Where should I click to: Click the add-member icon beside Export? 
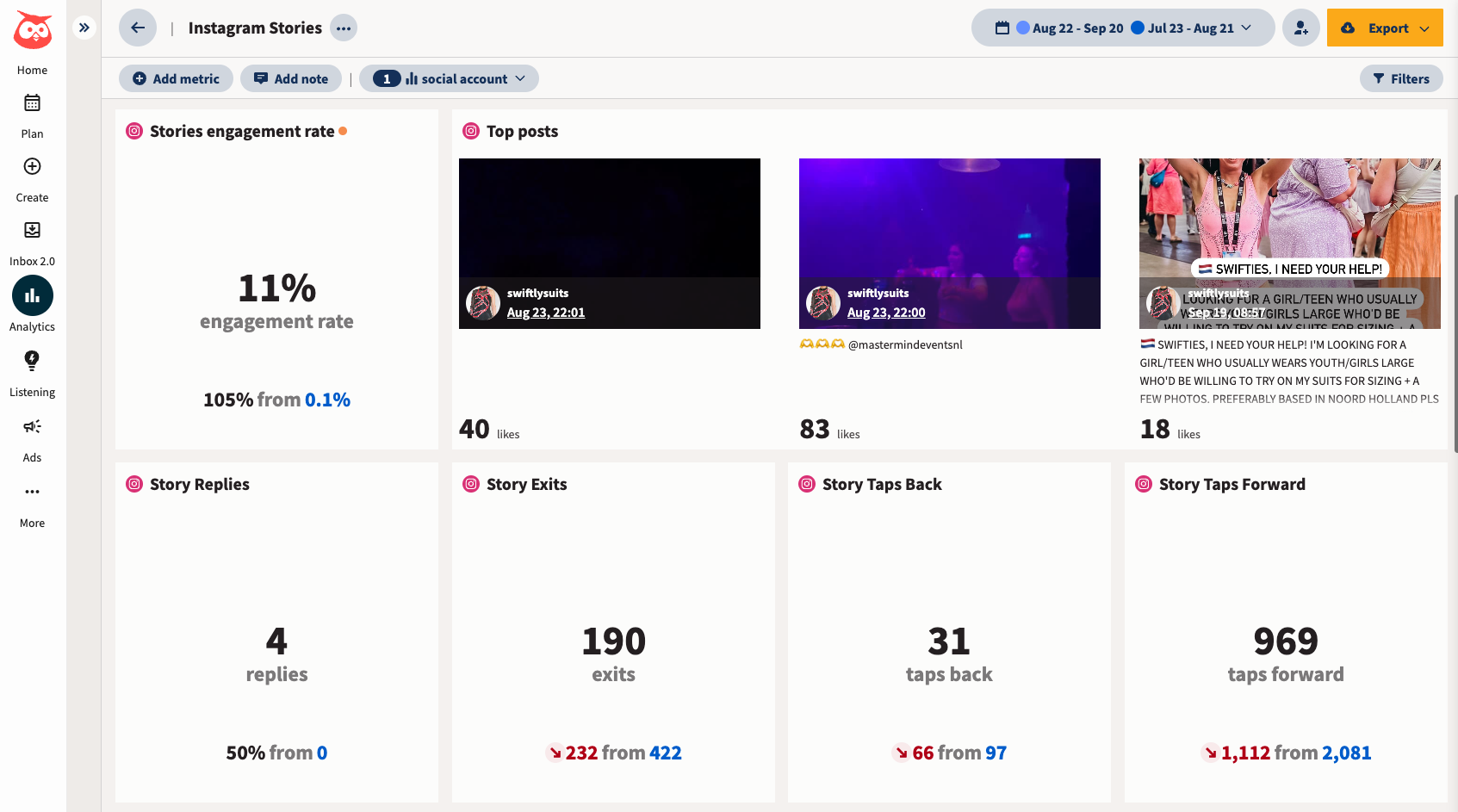1300,28
